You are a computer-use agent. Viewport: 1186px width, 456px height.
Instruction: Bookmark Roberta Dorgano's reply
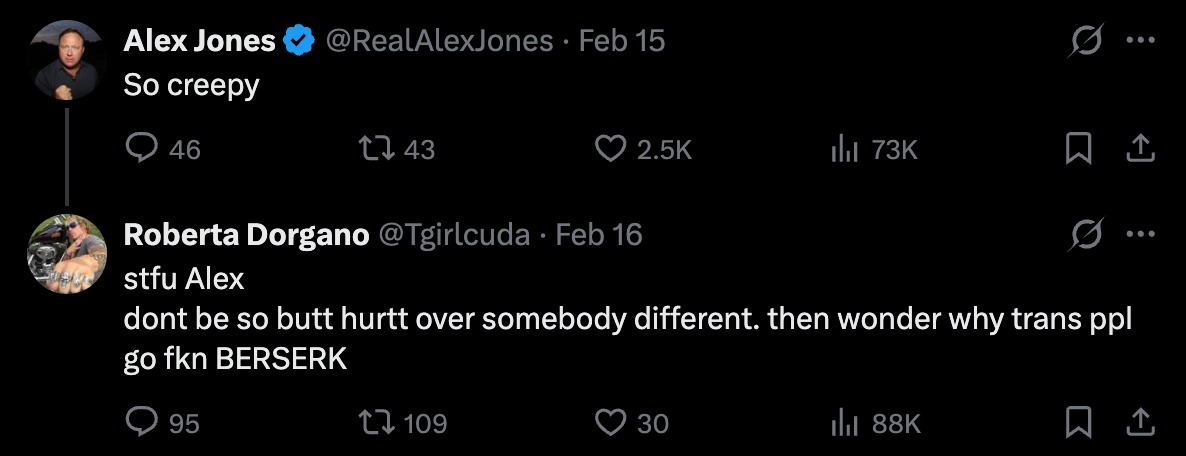(x=1078, y=423)
